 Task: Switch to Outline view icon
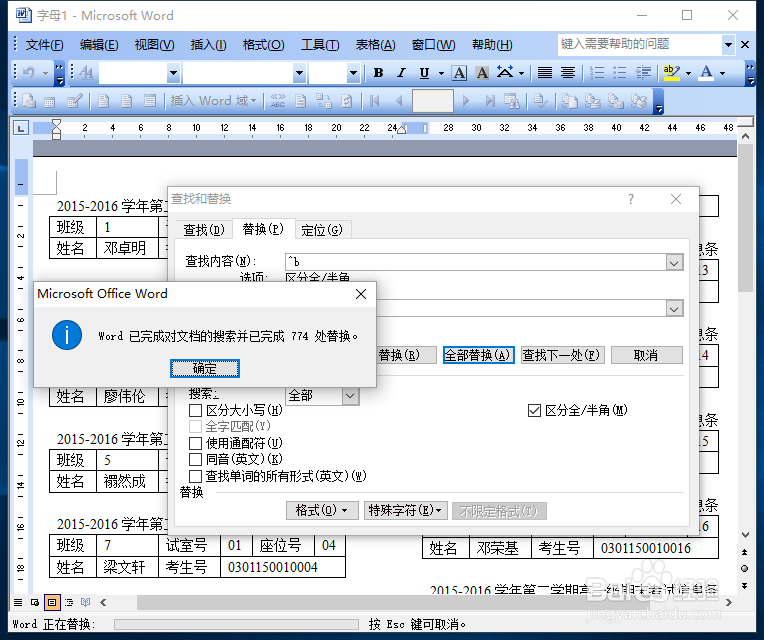[x=69, y=602]
